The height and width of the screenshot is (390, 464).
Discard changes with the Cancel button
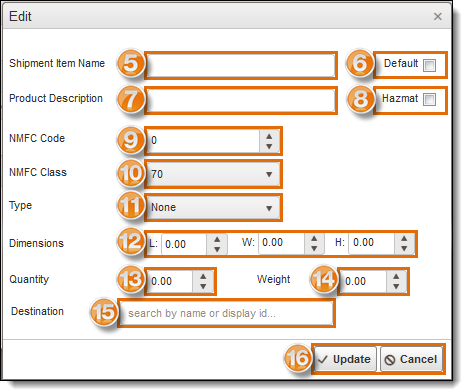pos(412,359)
